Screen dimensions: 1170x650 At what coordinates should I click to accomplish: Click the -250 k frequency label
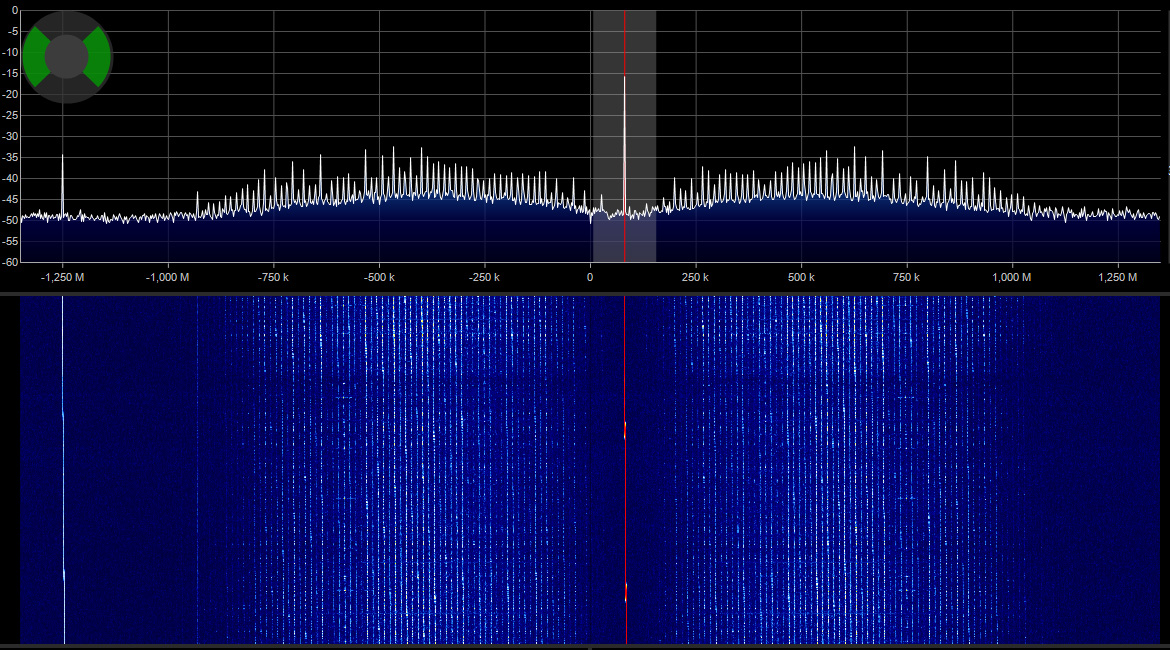click(x=484, y=278)
